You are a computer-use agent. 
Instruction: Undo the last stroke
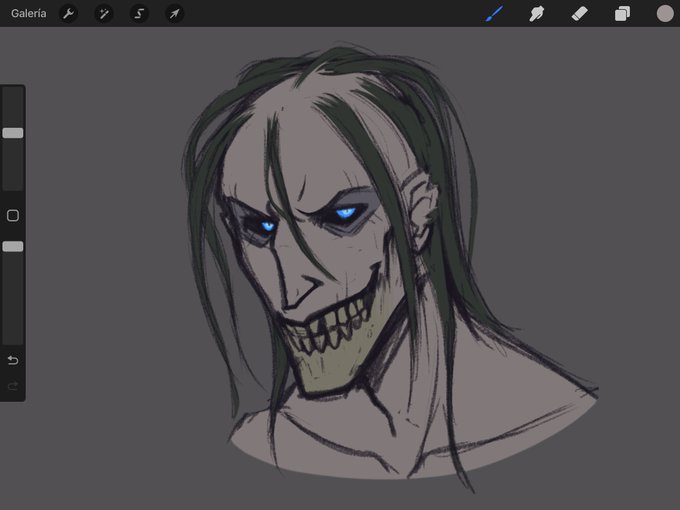13,360
